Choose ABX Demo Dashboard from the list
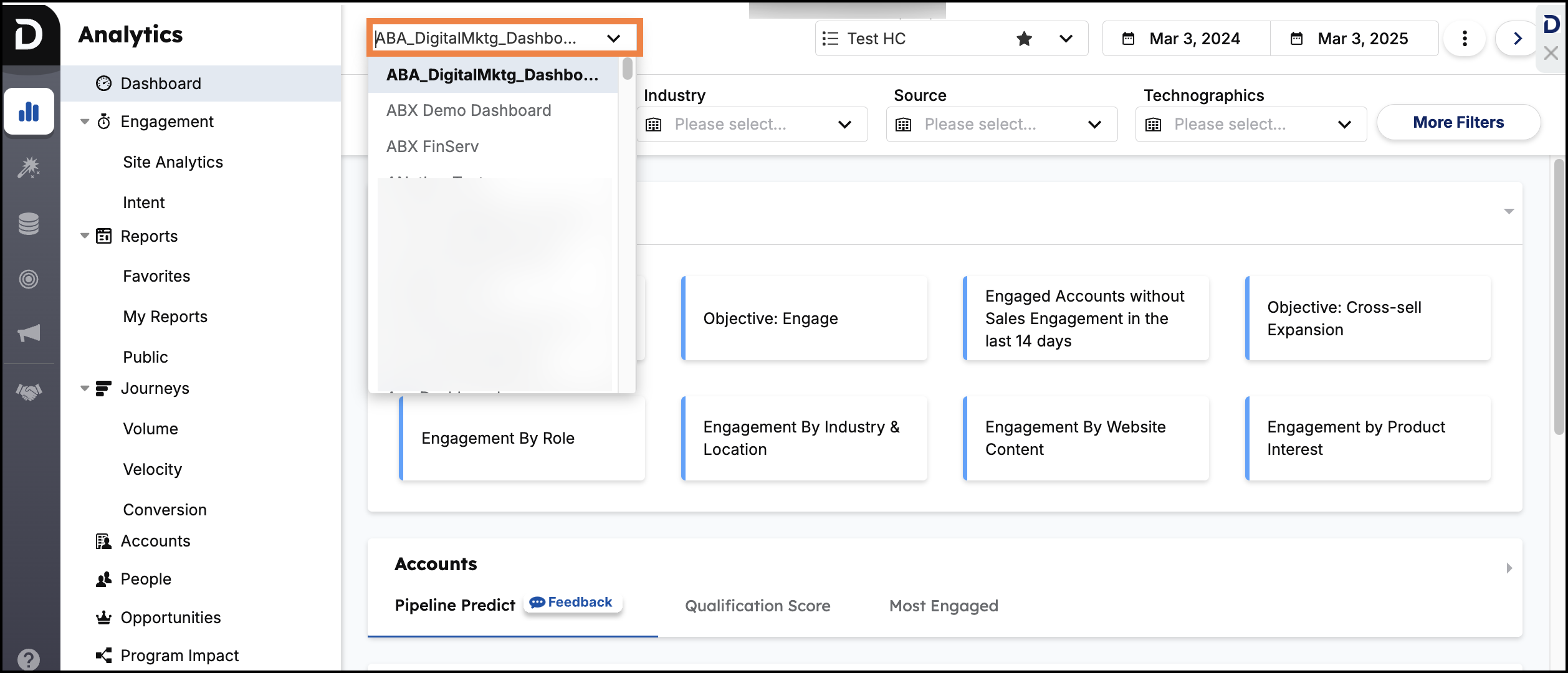Viewport: 1568px width, 673px height. pos(493,110)
